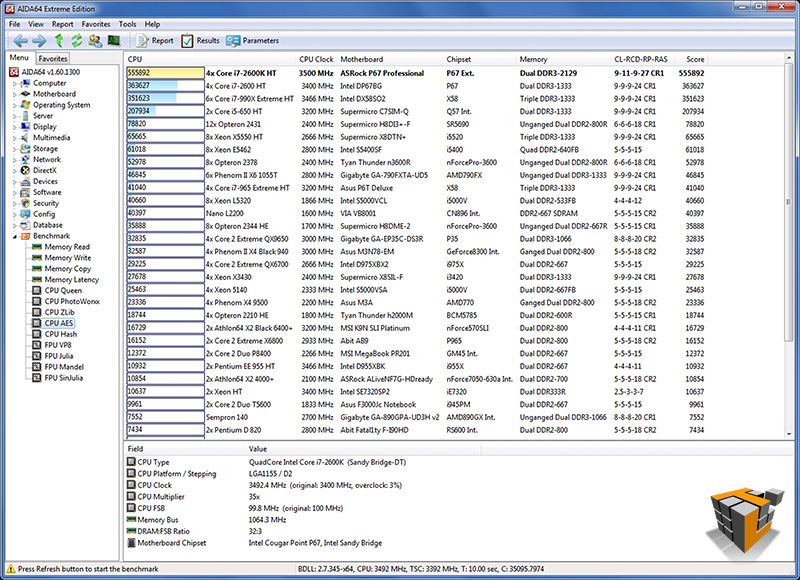The height and width of the screenshot is (580, 800).
Task: Click the Report toolbar button
Action: click(x=155, y=41)
